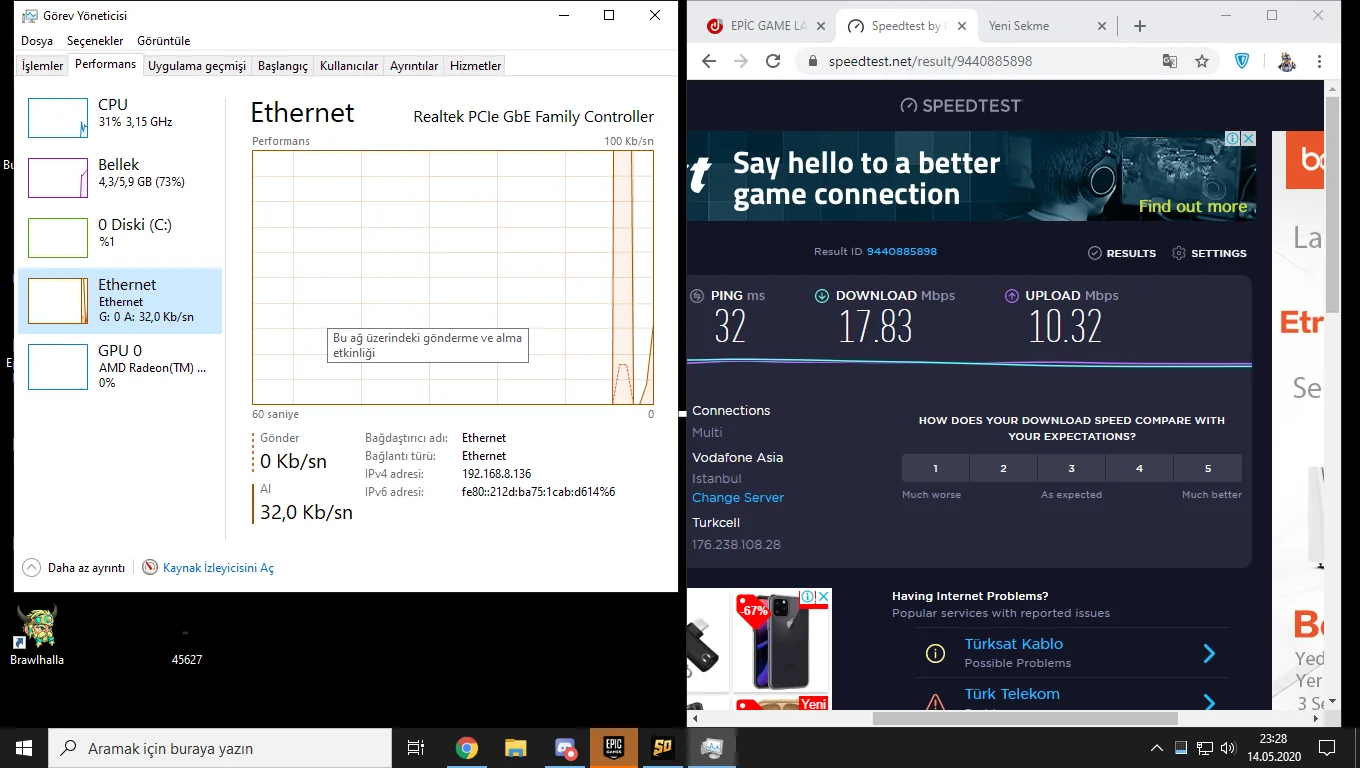Screen dimensions: 1360x768
Task: Go back in the Chrome browser
Action: tap(709, 61)
